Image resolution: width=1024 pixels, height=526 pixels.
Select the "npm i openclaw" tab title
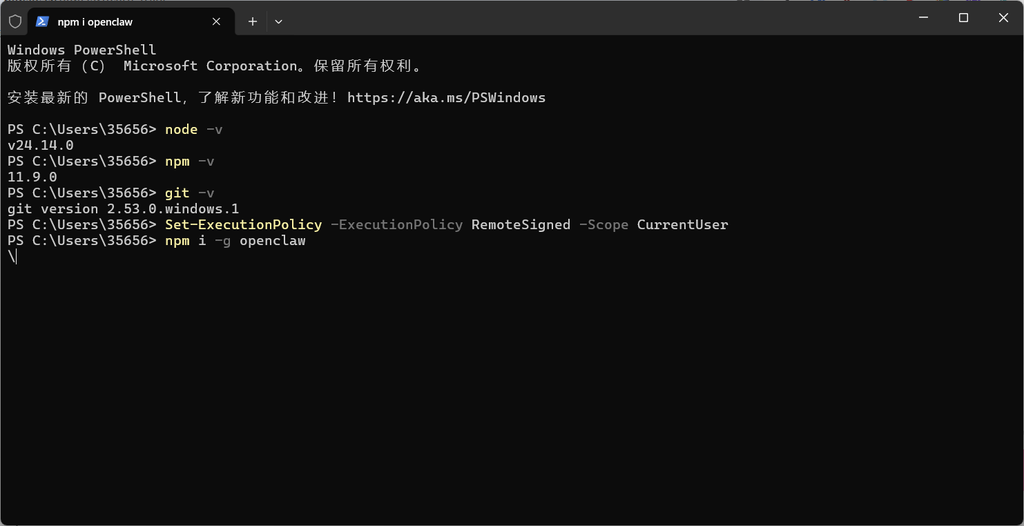[x=98, y=21]
